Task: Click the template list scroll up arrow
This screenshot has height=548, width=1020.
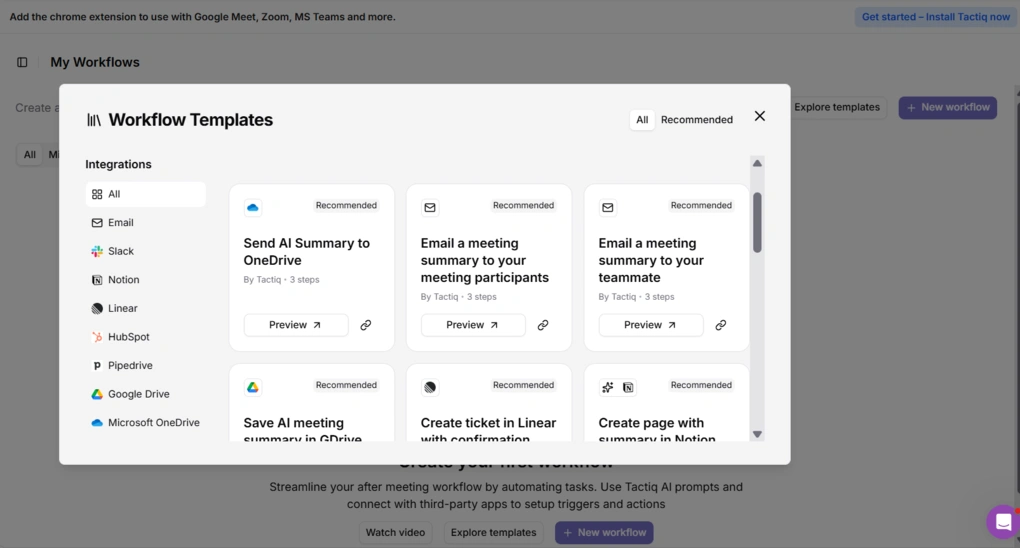Action: point(757,163)
